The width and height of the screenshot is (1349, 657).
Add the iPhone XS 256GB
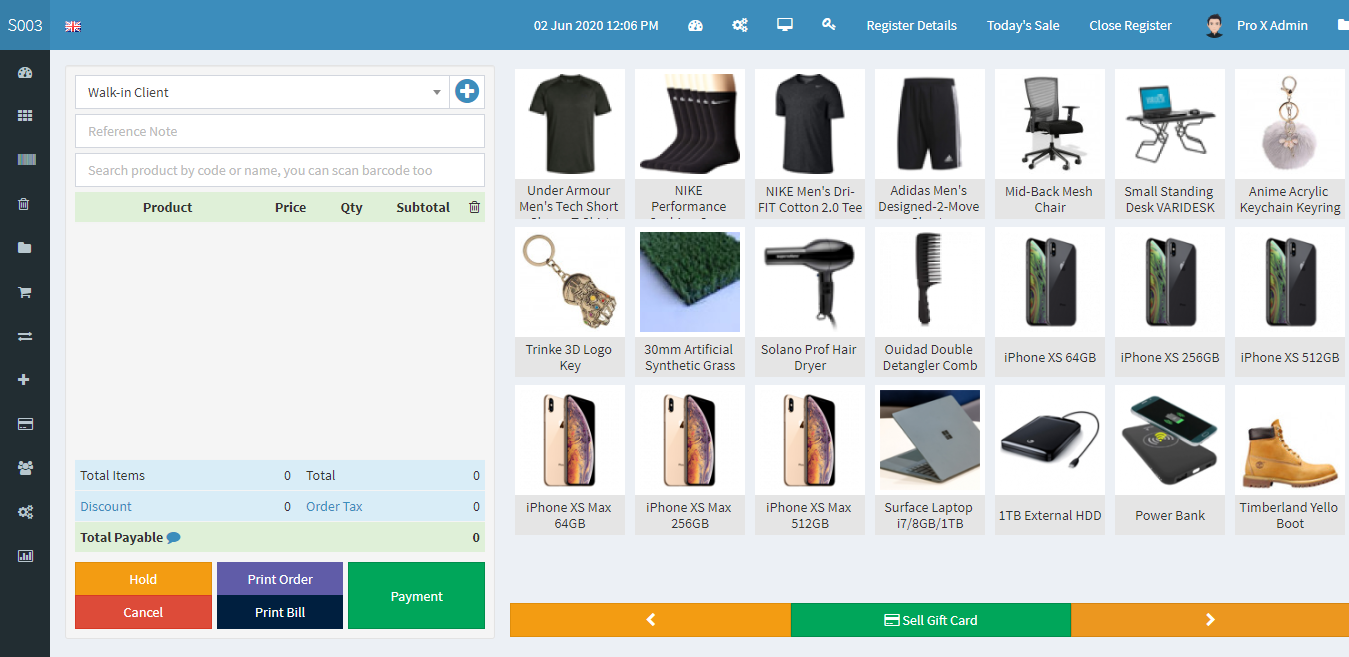[x=1170, y=302]
